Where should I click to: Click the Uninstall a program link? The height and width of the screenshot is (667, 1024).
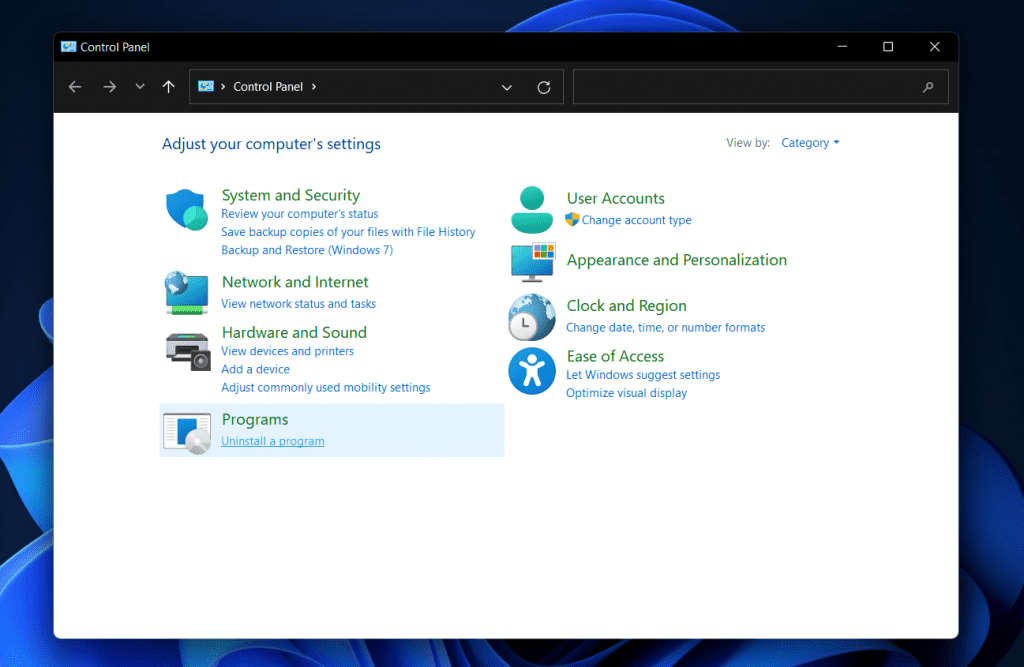coord(273,441)
